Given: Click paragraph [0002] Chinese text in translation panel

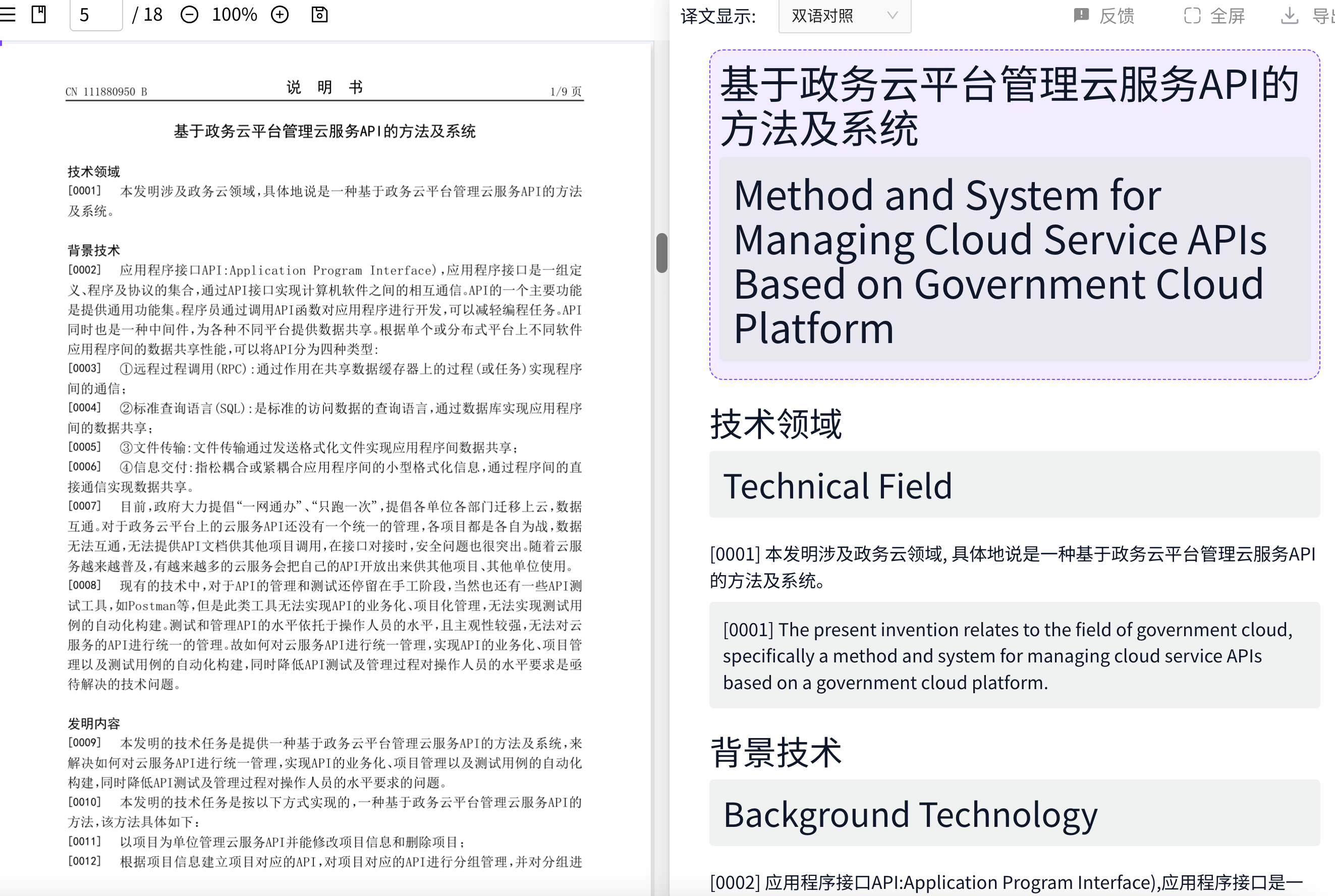Looking at the screenshot, I should pos(1012,881).
